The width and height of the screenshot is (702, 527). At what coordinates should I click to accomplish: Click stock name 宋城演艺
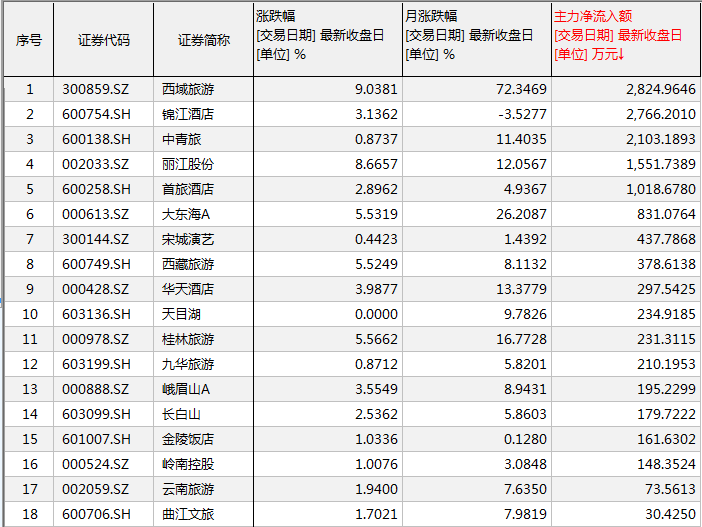[188, 239]
